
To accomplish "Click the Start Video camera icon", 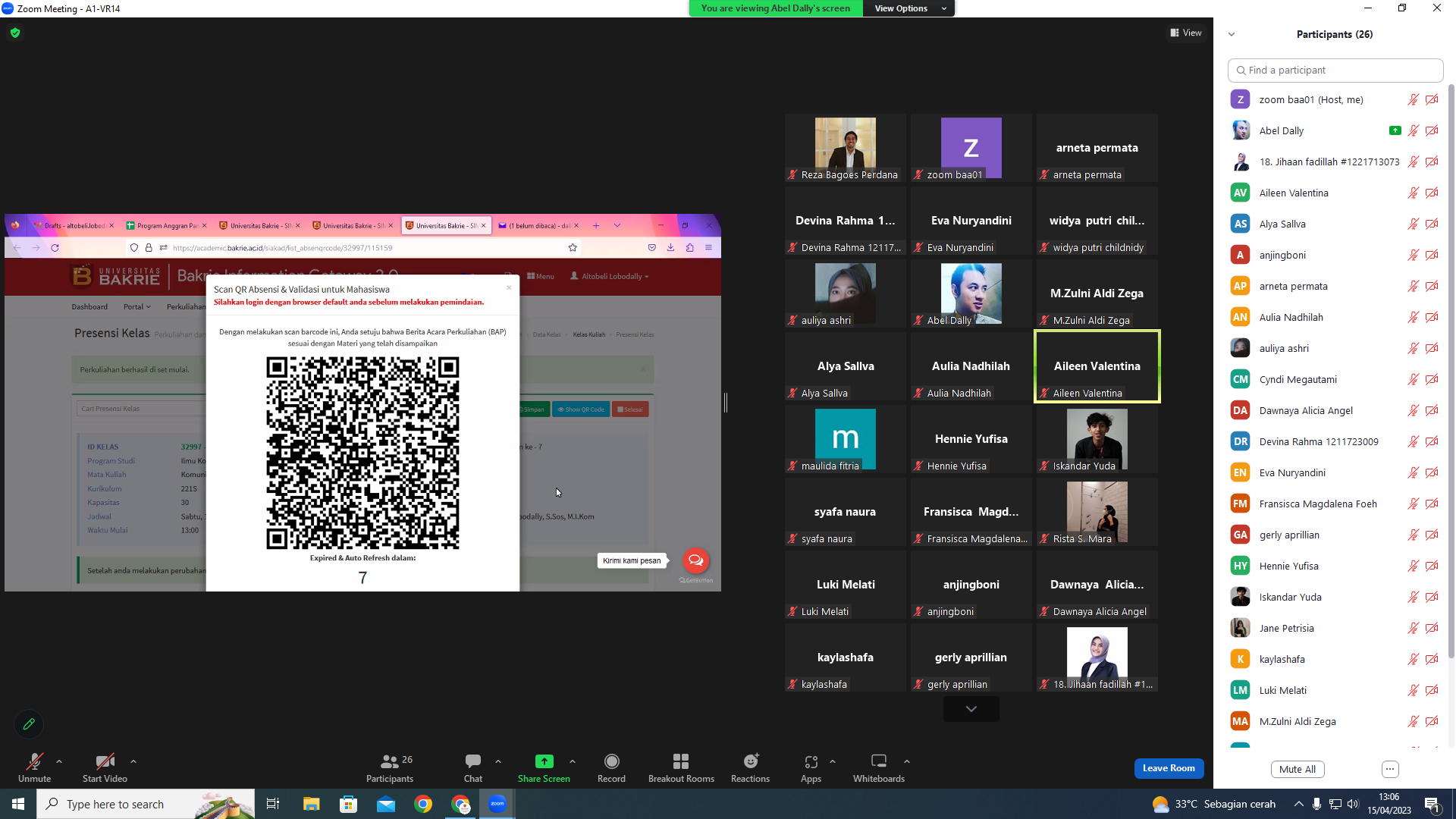I will tap(105, 761).
